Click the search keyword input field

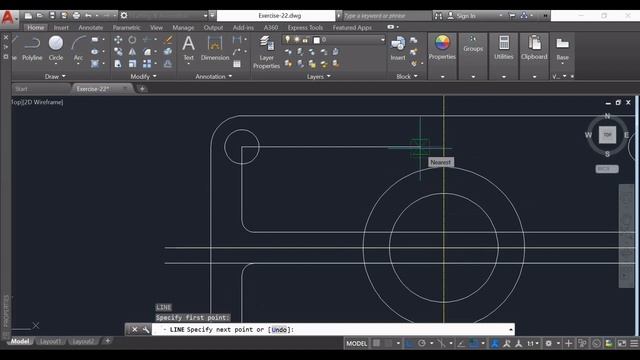pyautogui.click(x=386, y=16)
